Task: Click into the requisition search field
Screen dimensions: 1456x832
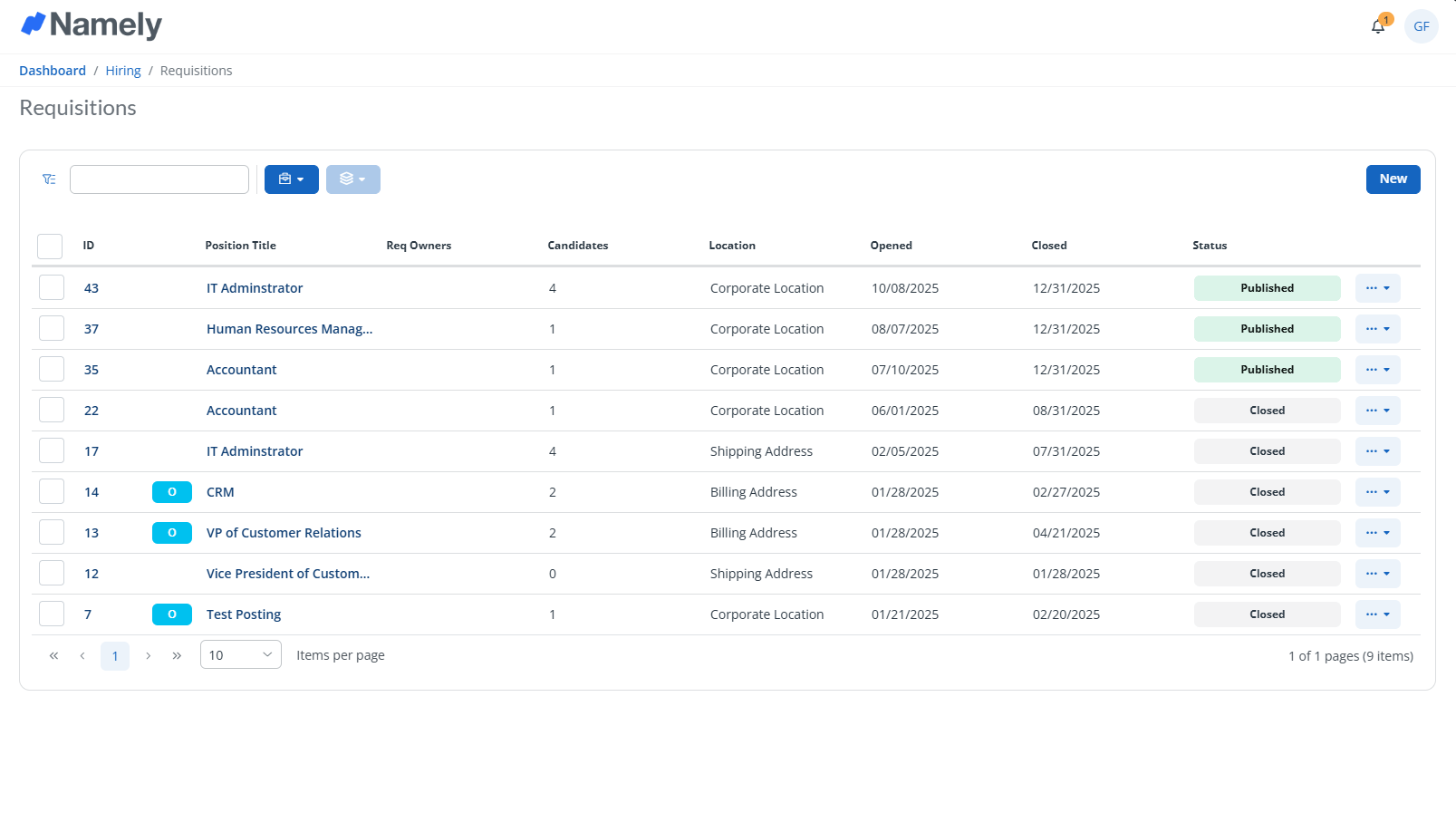Action: pos(159,179)
